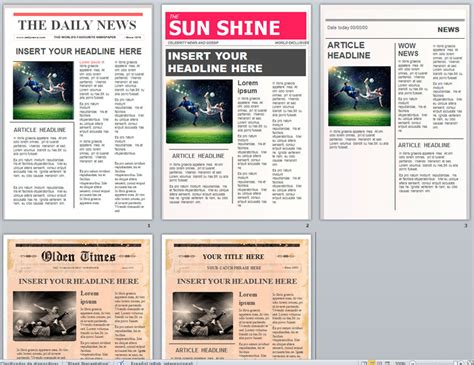Click the WOW NEWS heading on slide 3
The height and width of the screenshot is (365, 474).
point(408,50)
